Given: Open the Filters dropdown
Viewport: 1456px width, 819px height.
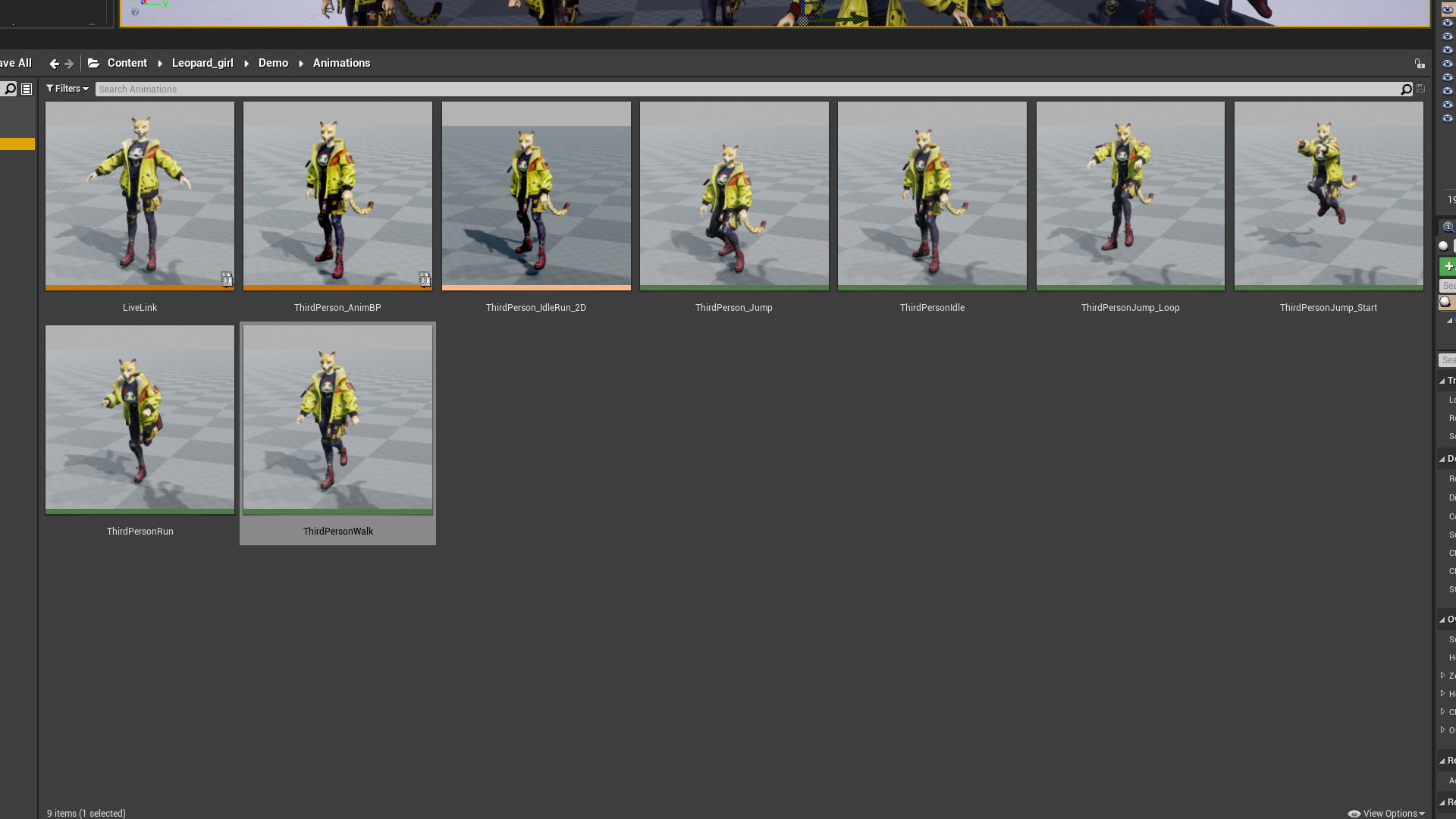Looking at the screenshot, I should click(x=67, y=89).
